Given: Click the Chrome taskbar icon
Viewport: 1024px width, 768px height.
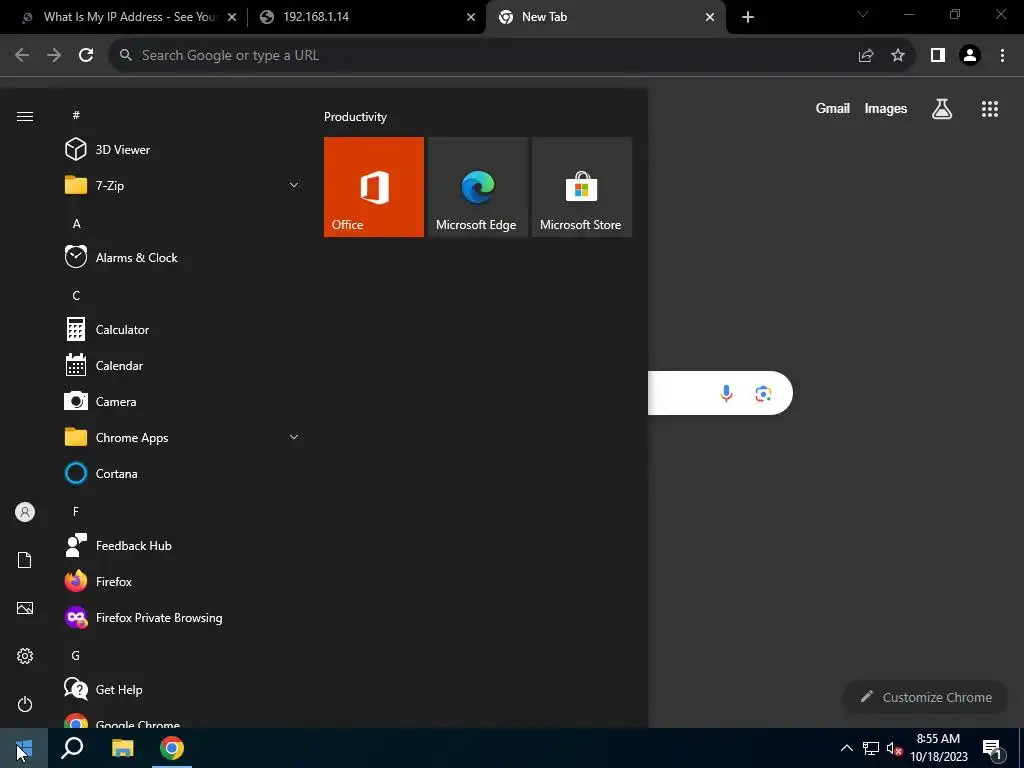Looking at the screenshot, I should (x=172, y=748).
